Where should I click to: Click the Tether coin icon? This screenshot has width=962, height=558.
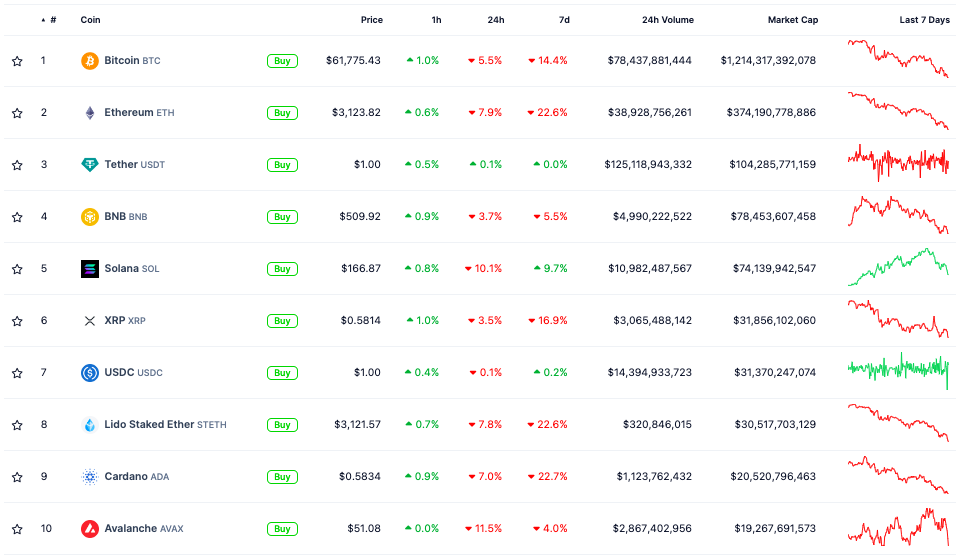(90, 165)
